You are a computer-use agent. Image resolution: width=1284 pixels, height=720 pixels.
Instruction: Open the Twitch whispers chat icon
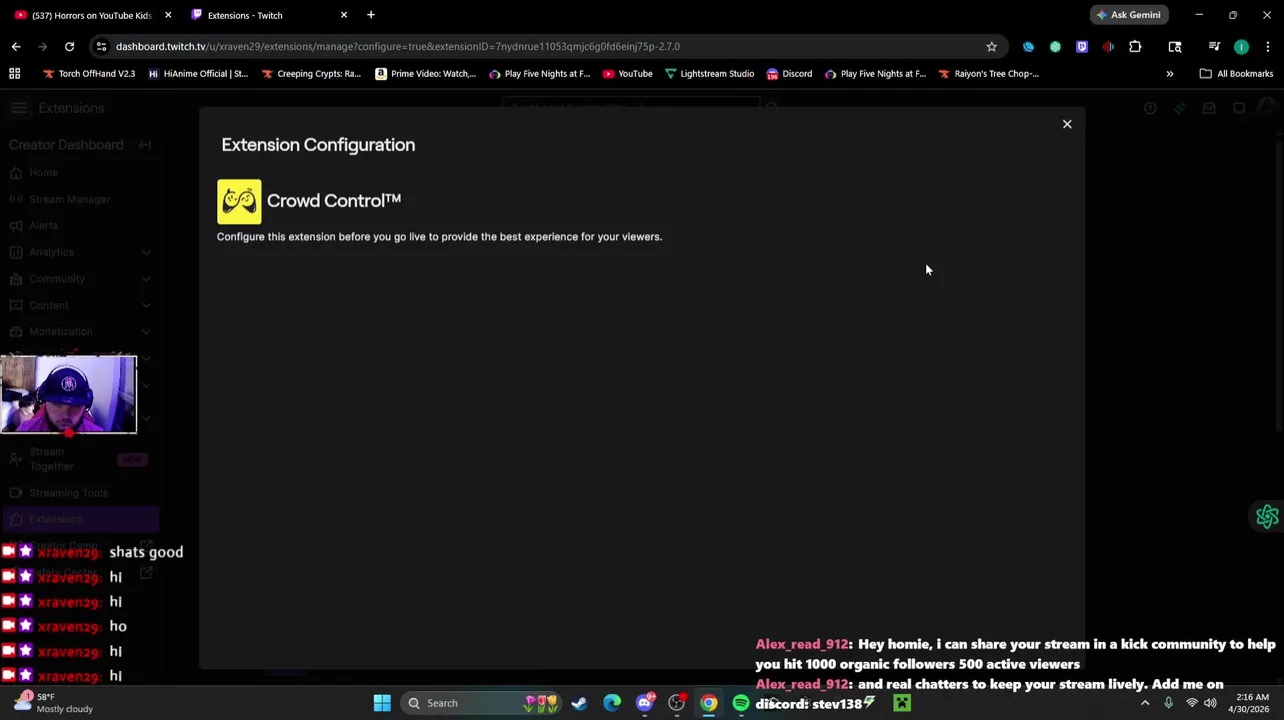coord(1239,108)
